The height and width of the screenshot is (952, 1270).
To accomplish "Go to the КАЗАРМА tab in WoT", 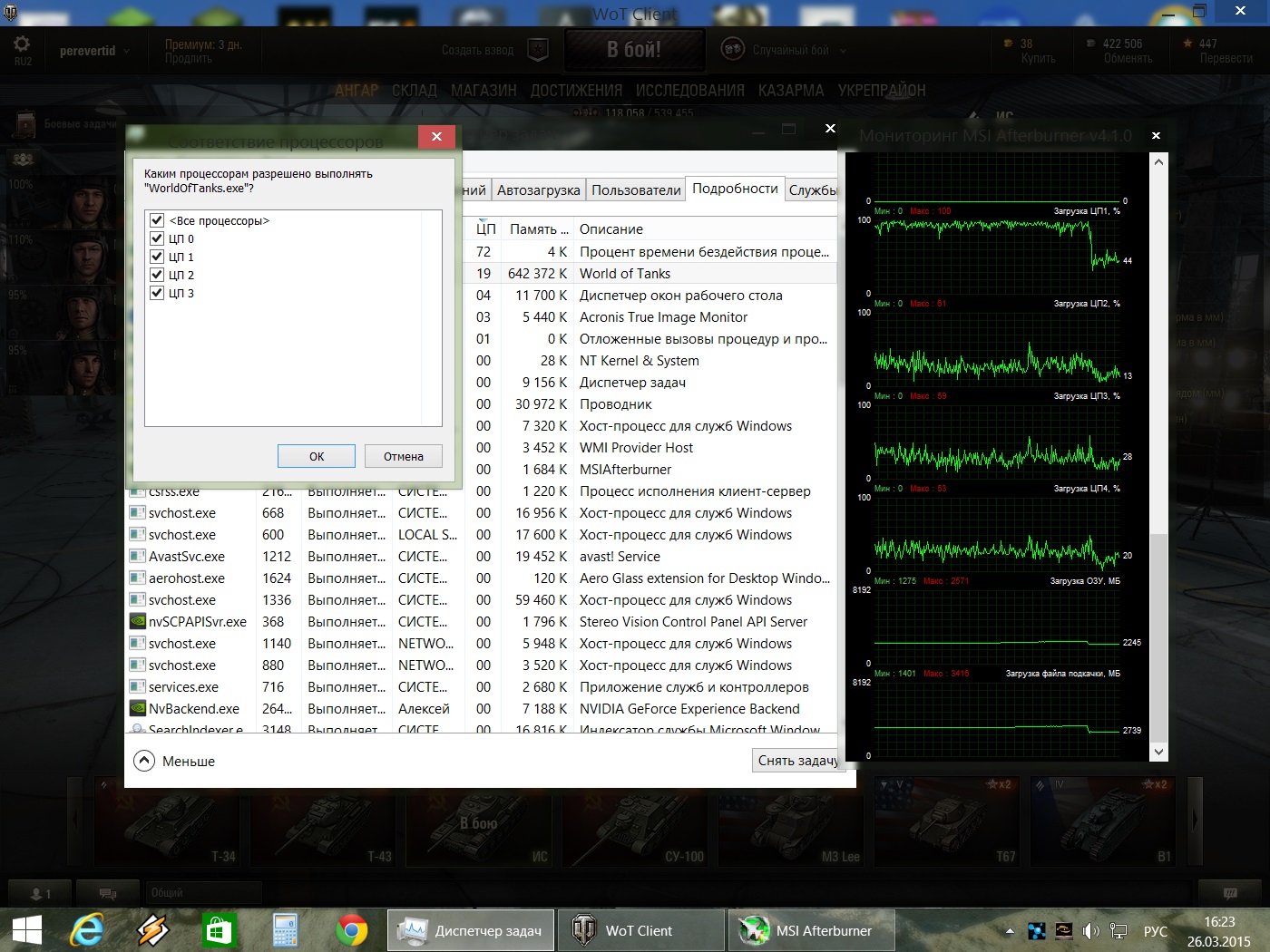I will (791, 91).
